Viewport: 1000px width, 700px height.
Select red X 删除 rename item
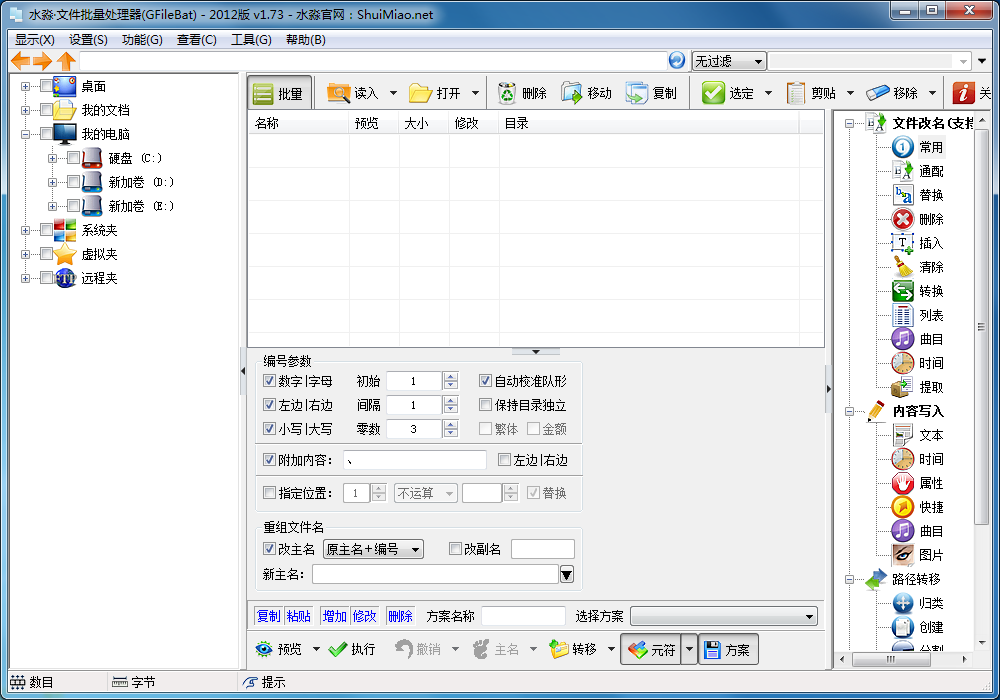pos(931,219)
